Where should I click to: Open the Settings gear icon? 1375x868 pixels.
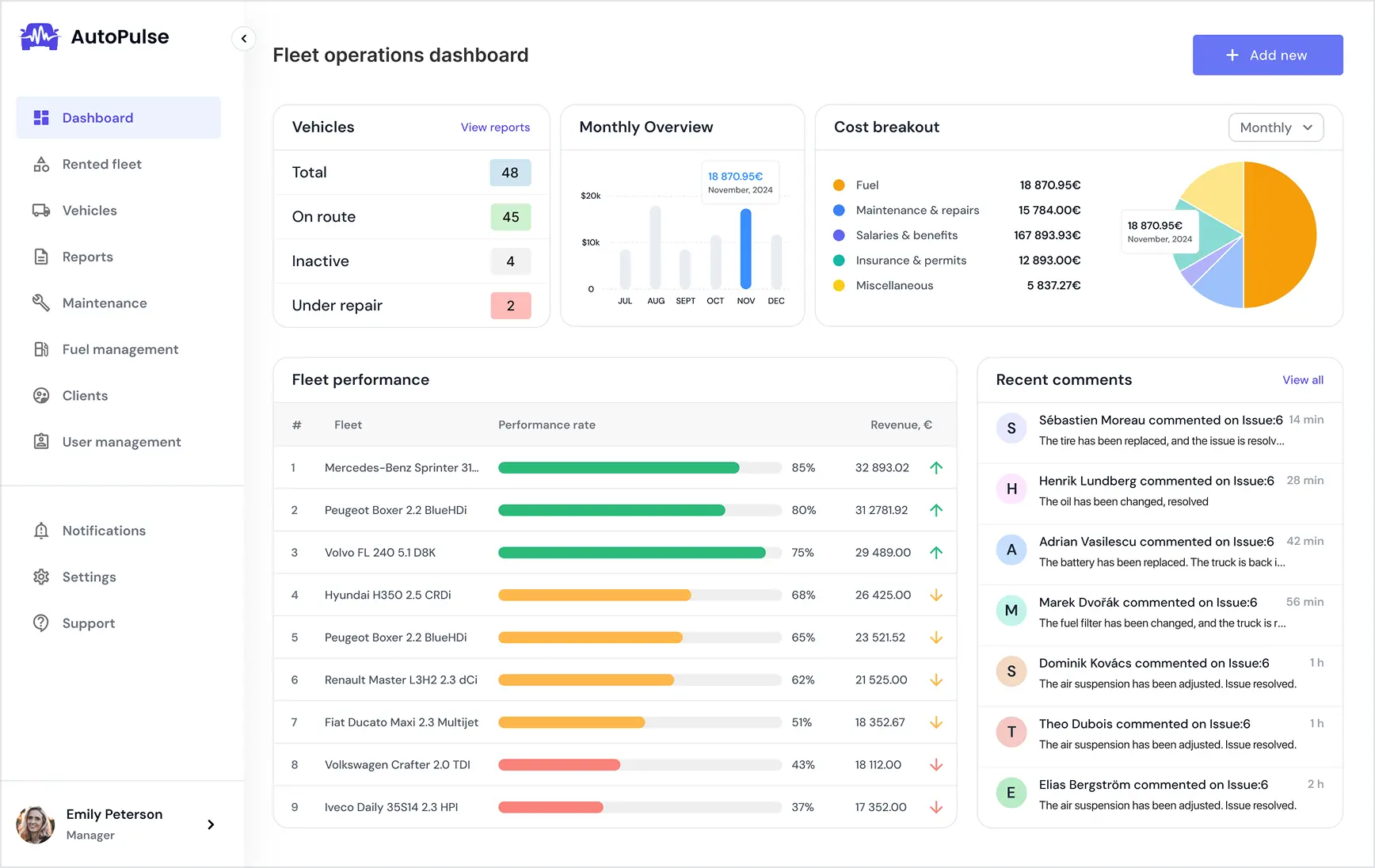click(41, 577)
